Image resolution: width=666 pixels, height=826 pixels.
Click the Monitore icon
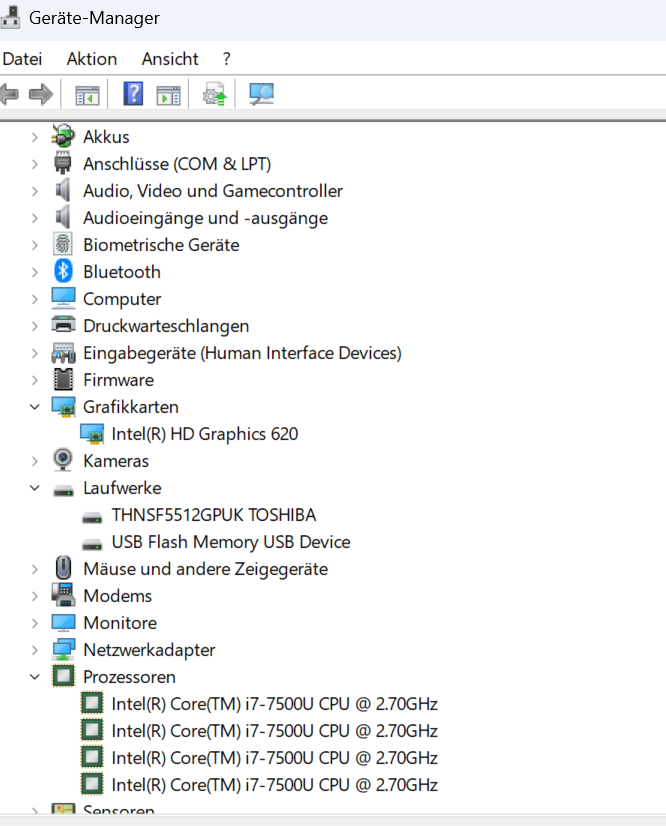click(x=63, y=622)
